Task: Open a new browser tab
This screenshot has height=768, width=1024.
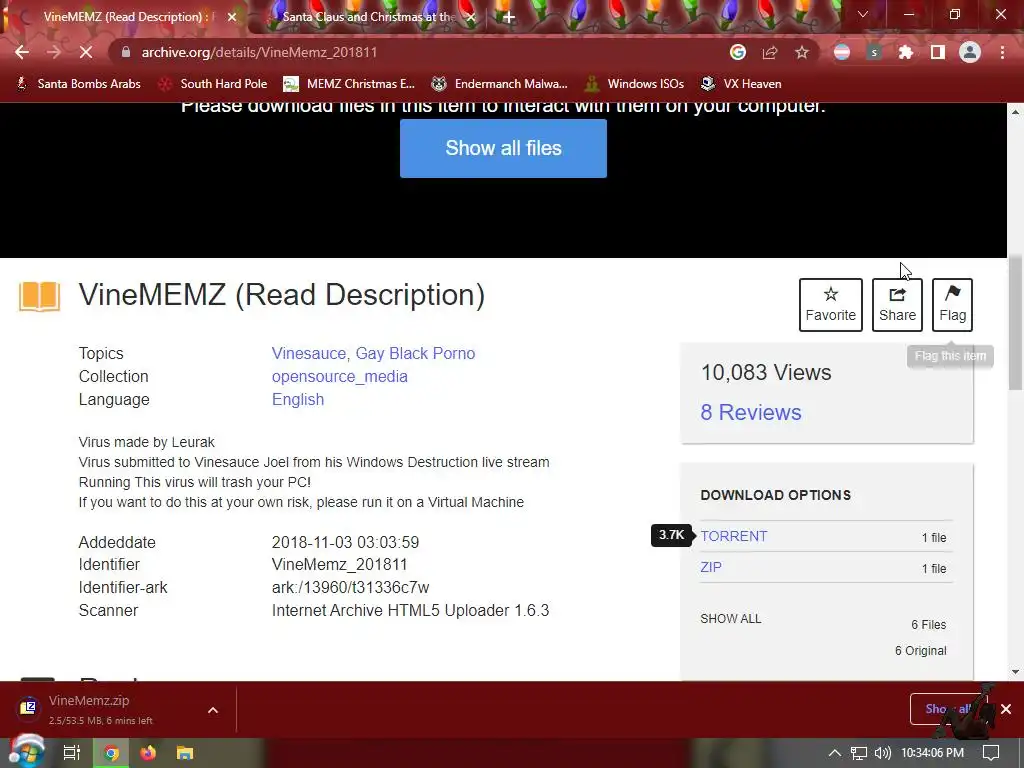Action: [x=509, y=17]
